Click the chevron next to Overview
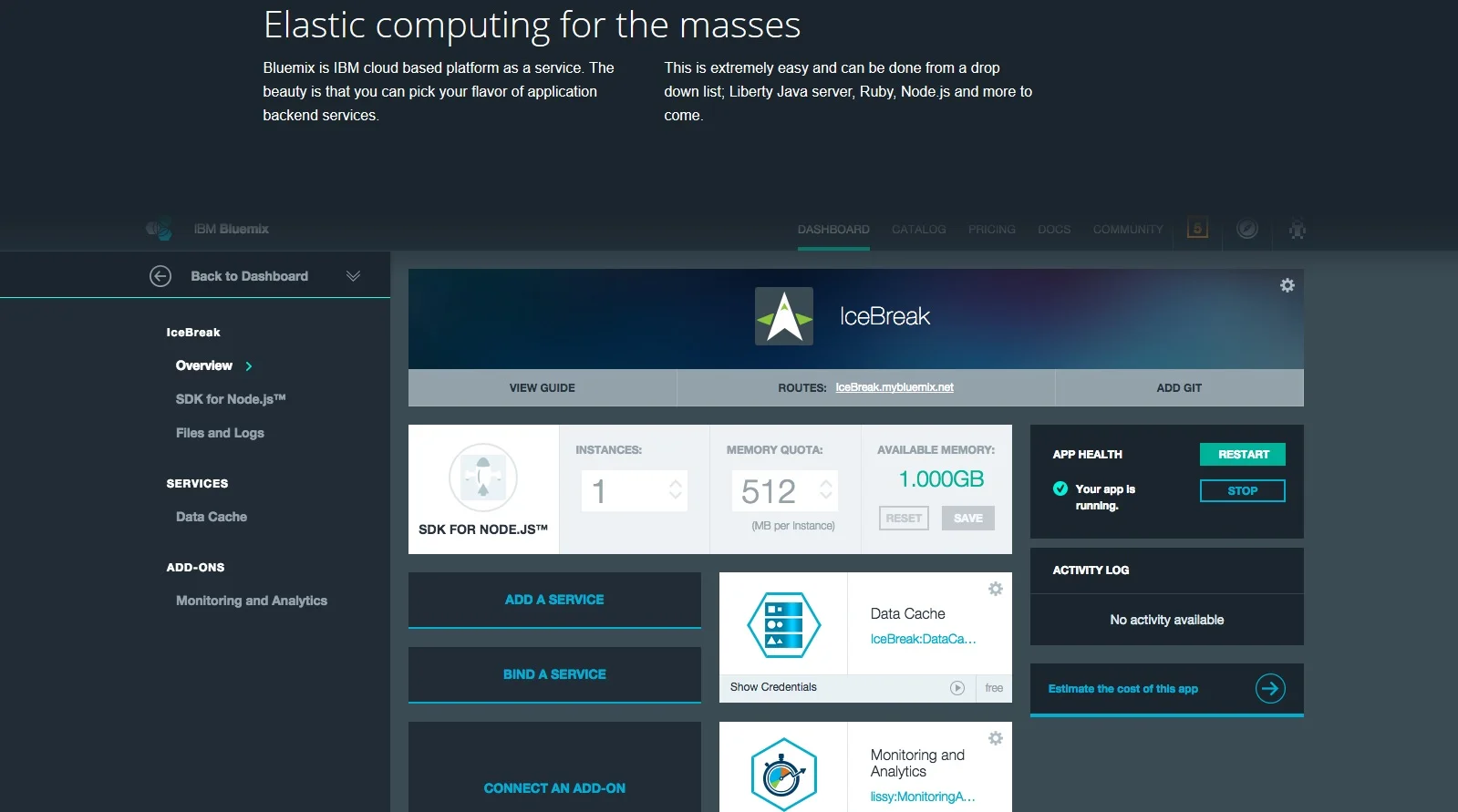This screenshot has height=812, width=1458. [x=249, y=366]
